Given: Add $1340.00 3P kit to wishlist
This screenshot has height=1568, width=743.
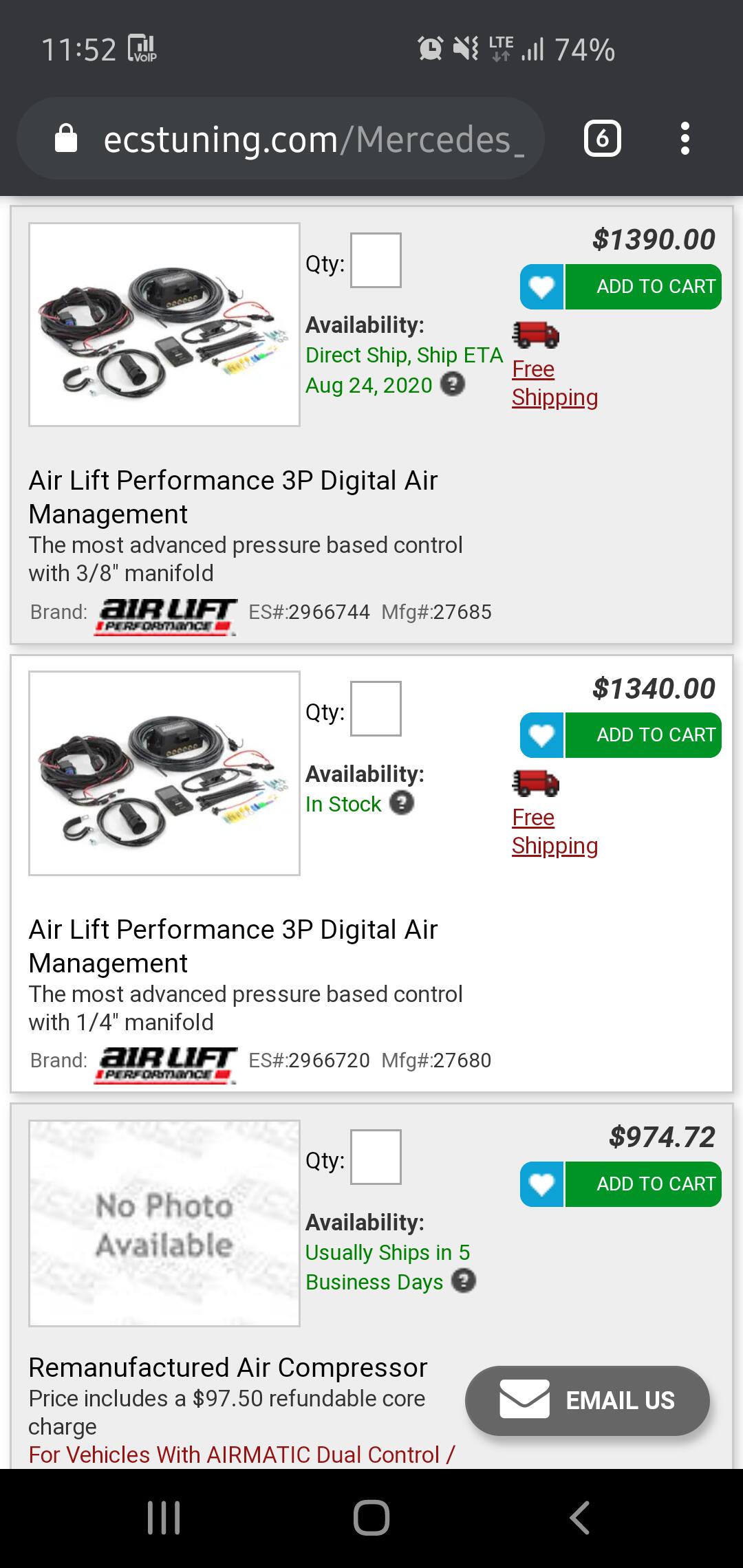Looking at the screenshot, I should 541,735.
